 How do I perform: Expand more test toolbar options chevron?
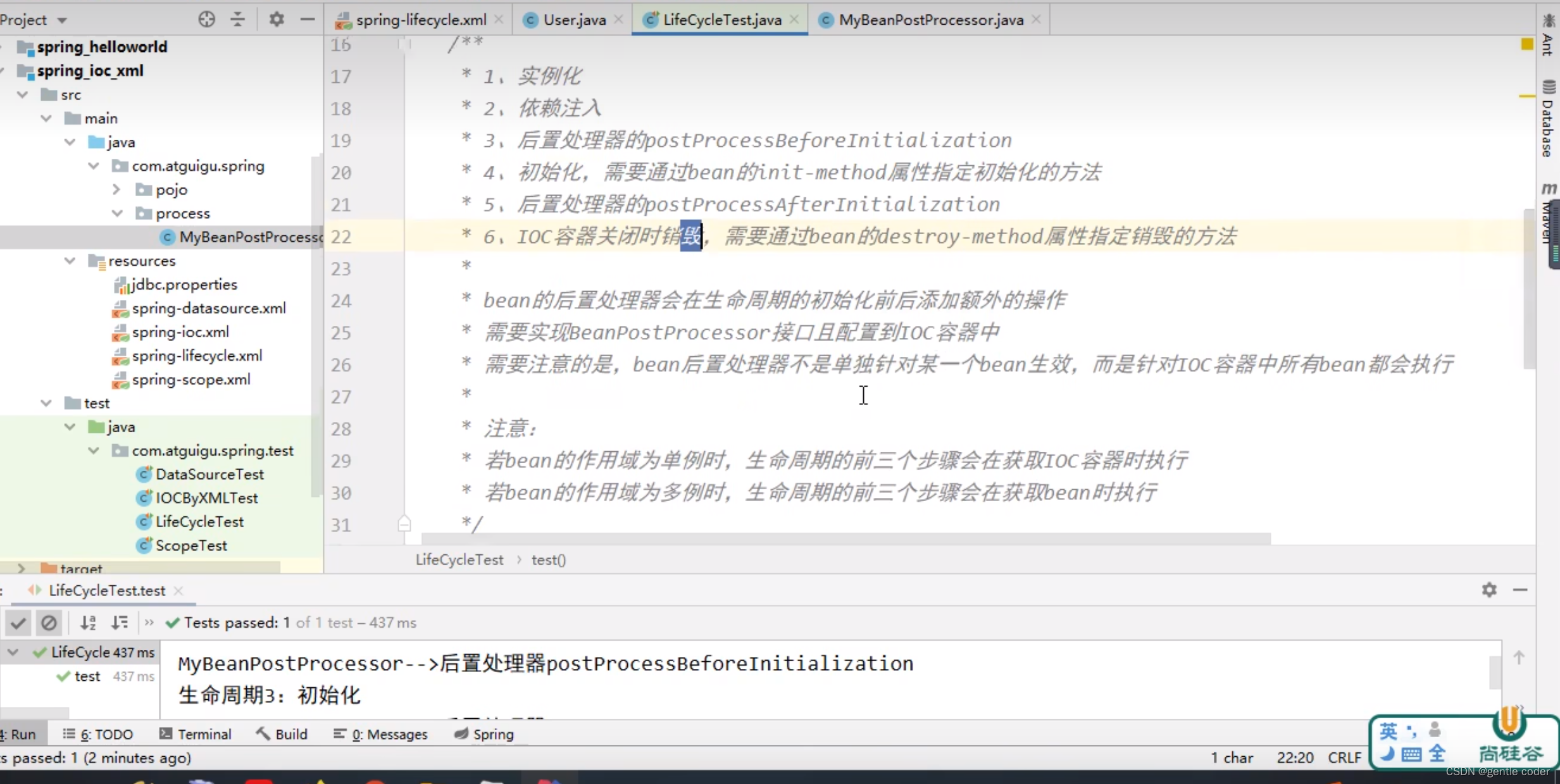click(149, 623)
